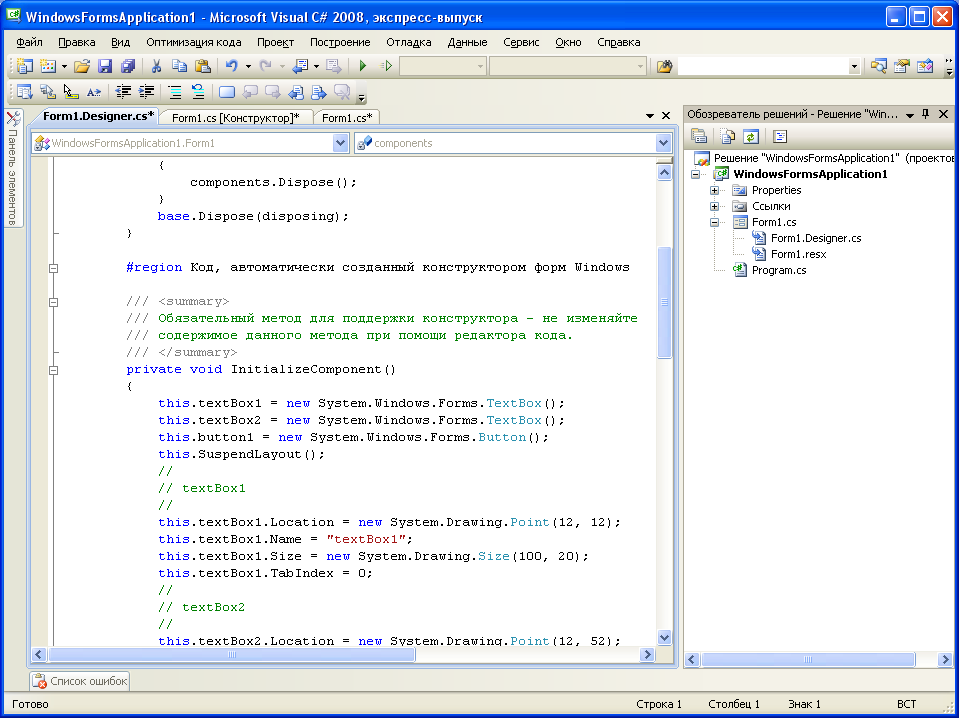This screenshot has width=959, height=718.
Task: Refresh the Solution Explorer
Action: pos(750,136)
